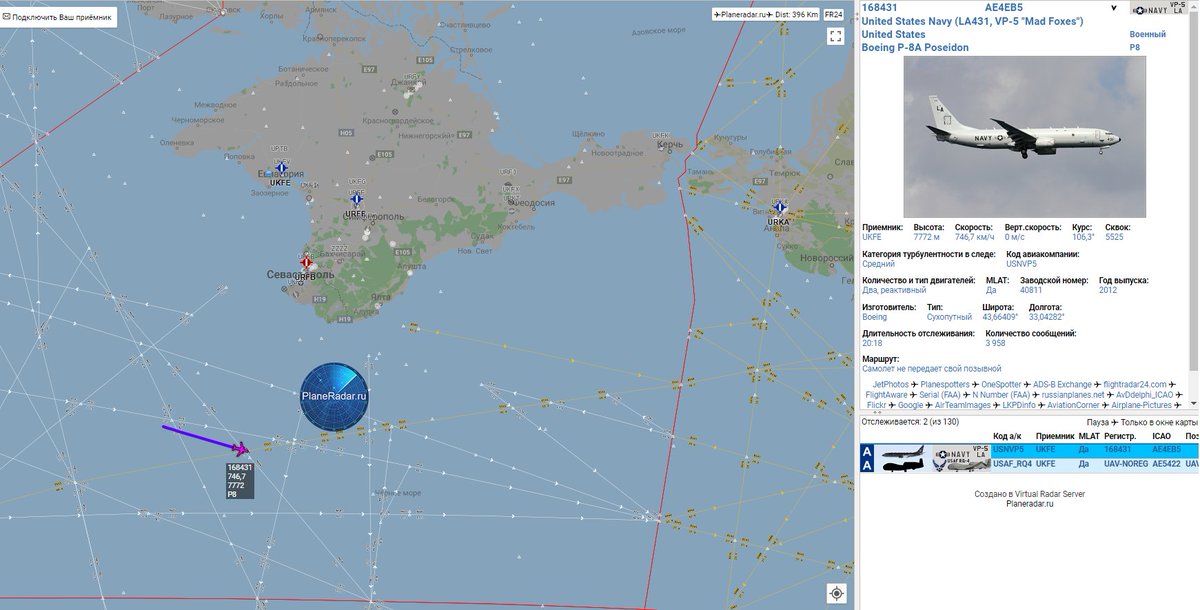The image size is (1200, 610).
Task: Open N Number (FAA) link
Action: pos(1001,395)
